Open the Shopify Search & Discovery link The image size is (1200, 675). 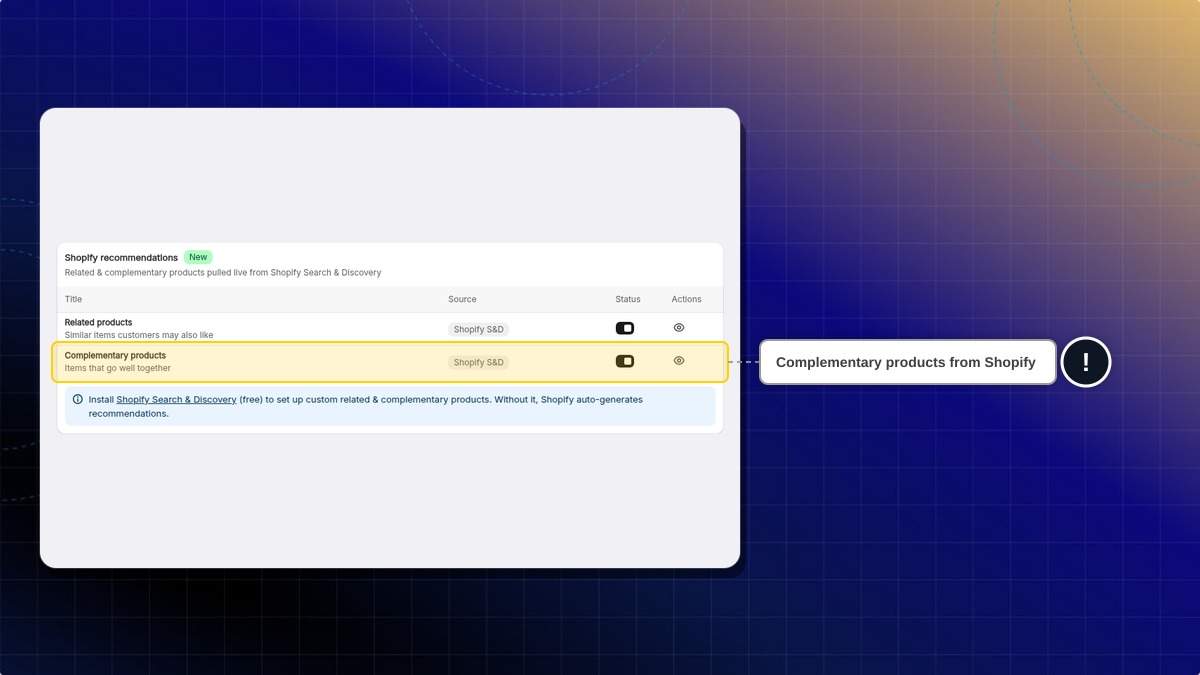176,399
